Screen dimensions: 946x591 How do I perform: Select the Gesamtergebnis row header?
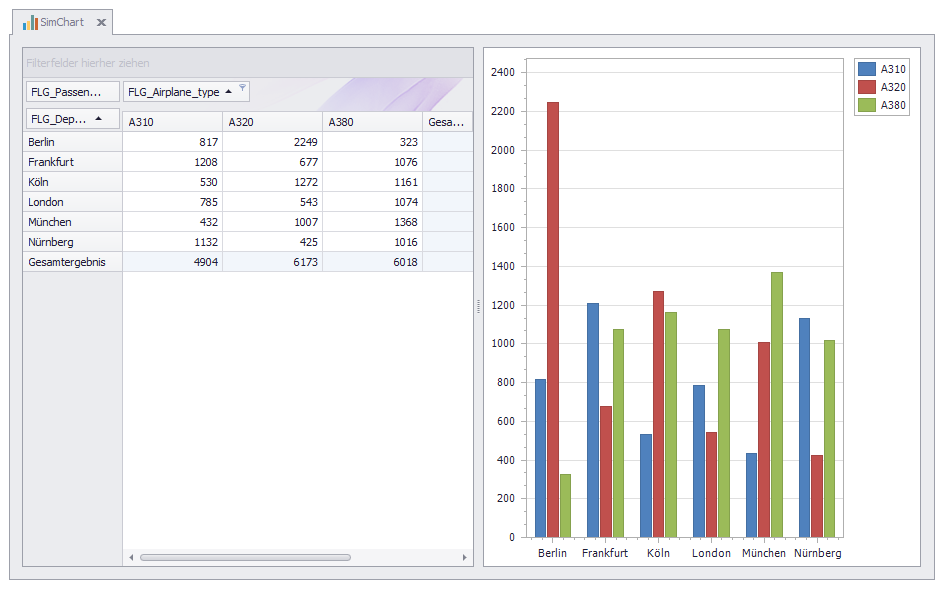pos(72,262)
